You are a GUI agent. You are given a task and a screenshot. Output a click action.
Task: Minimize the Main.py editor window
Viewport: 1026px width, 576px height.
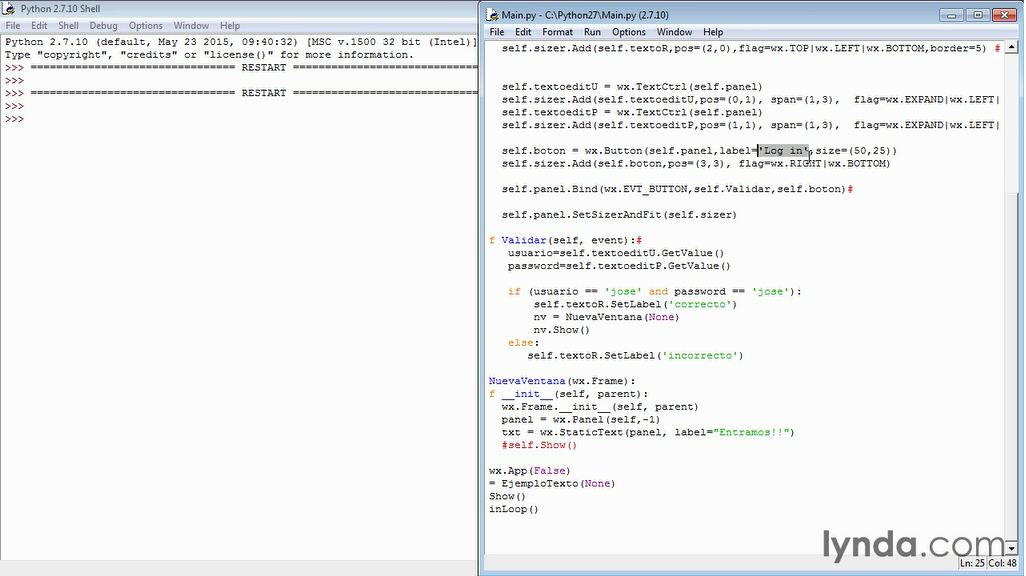[951, 14]
